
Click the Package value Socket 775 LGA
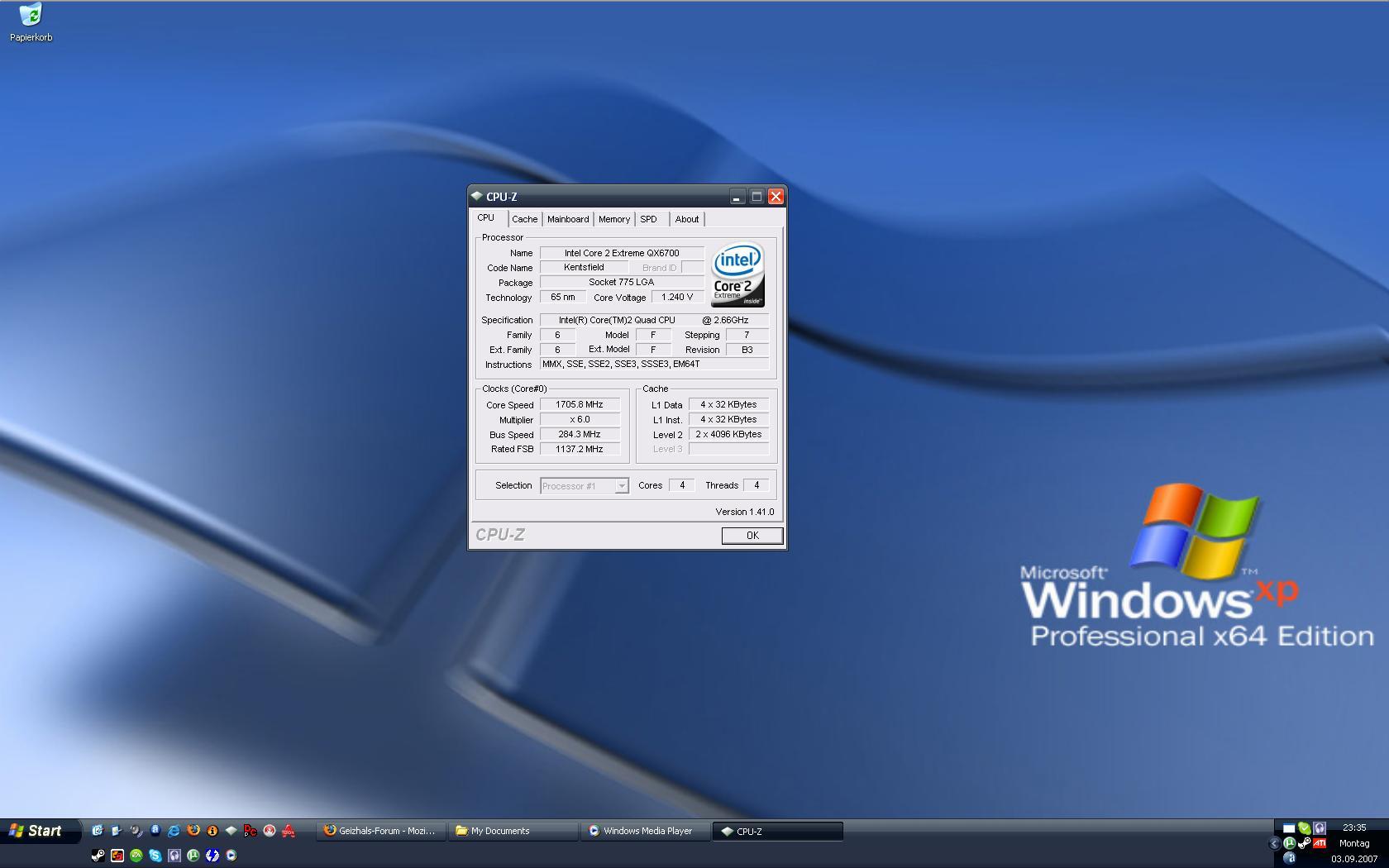point(622,283)
